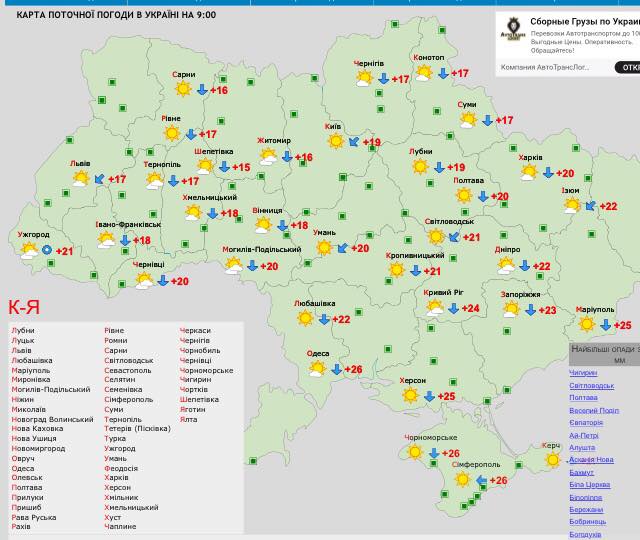
Task: Click the sun icon at Керч
Action: (553, 460)
